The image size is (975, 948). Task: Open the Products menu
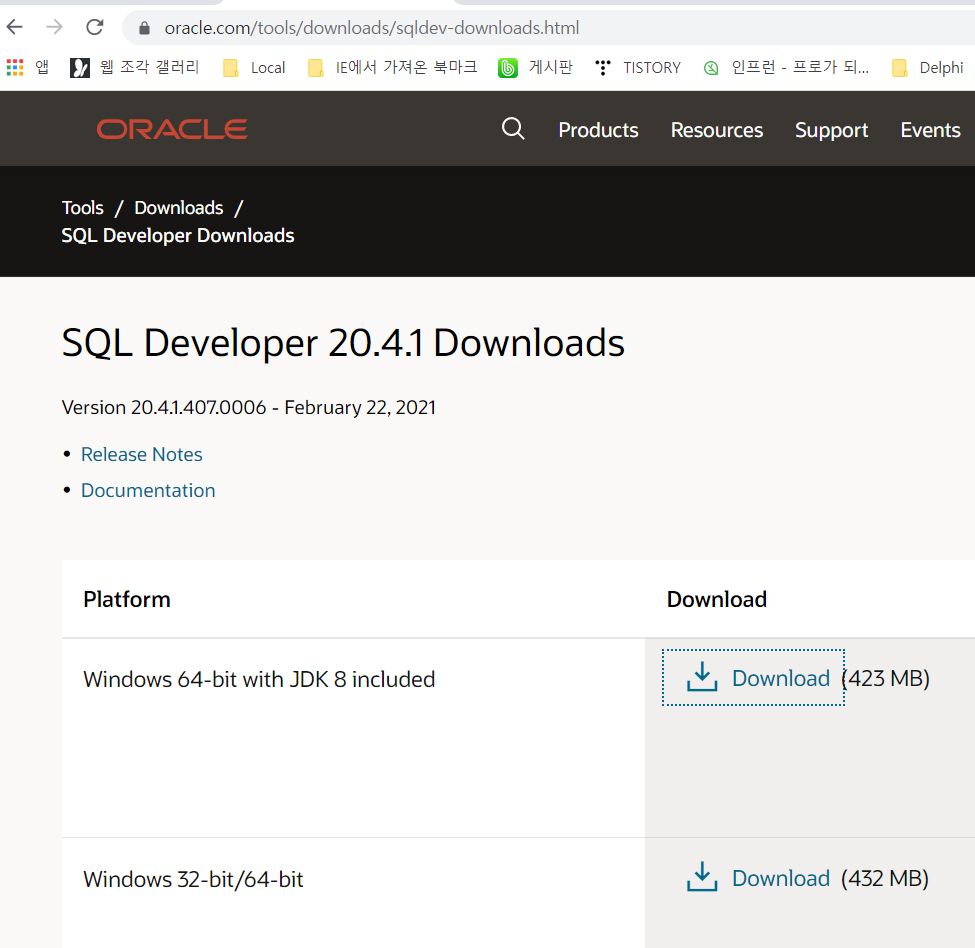point(598,130)
